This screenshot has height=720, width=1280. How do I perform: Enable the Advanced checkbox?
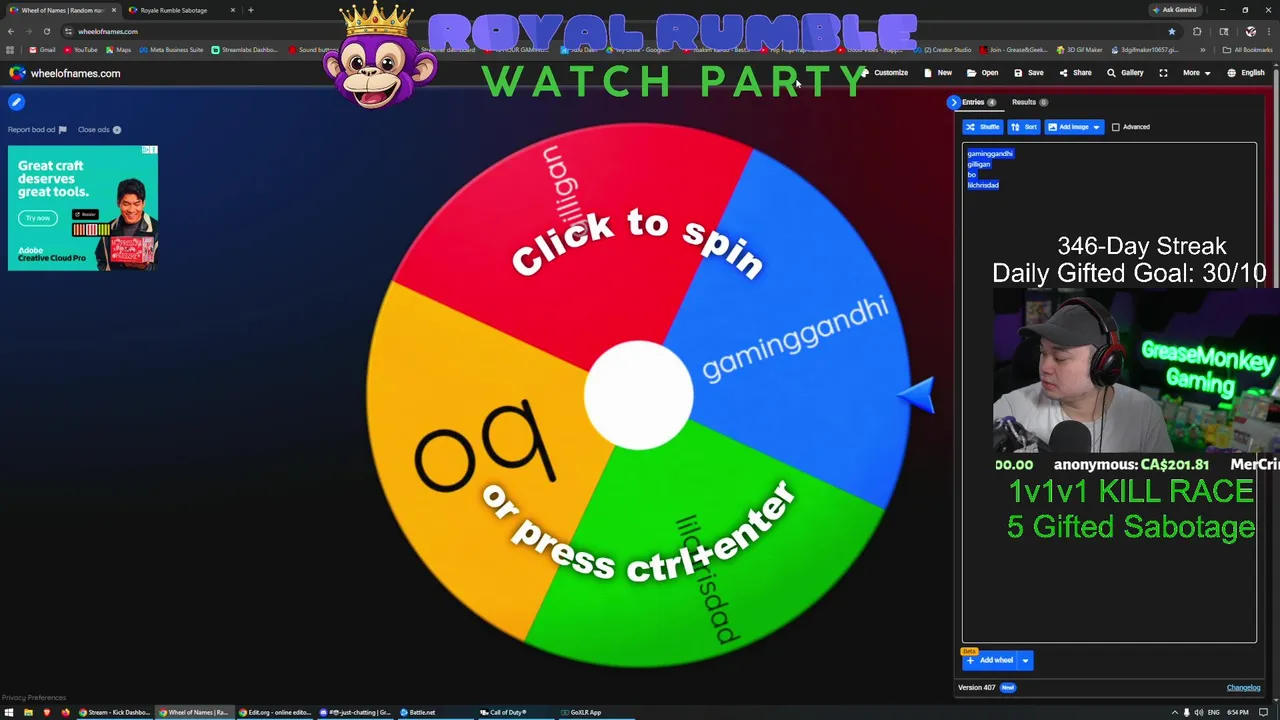pos(1116,127)
